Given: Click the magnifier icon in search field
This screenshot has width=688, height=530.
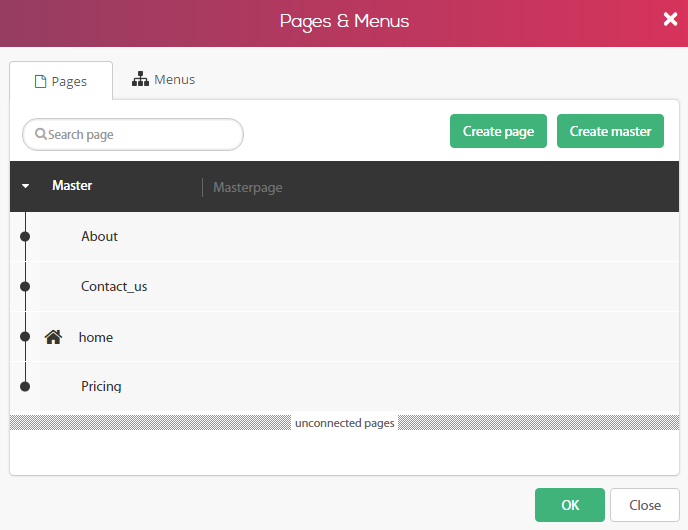Looking at the screenshot, I should coord(41,134).
